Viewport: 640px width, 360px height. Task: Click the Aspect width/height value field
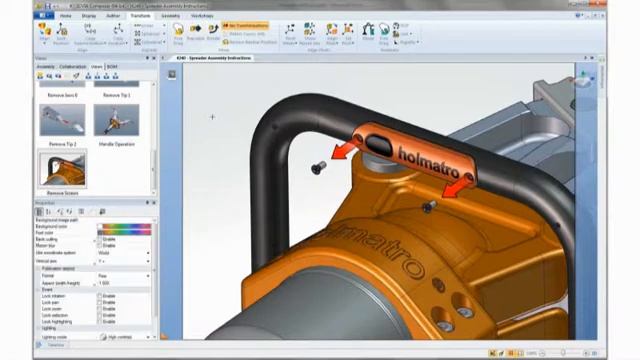pos(124,283)
